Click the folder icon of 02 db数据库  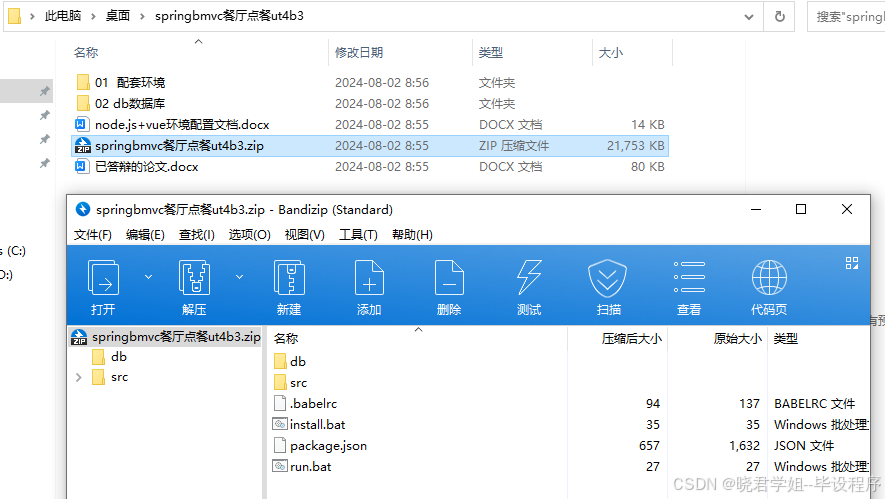coord(83,103)
